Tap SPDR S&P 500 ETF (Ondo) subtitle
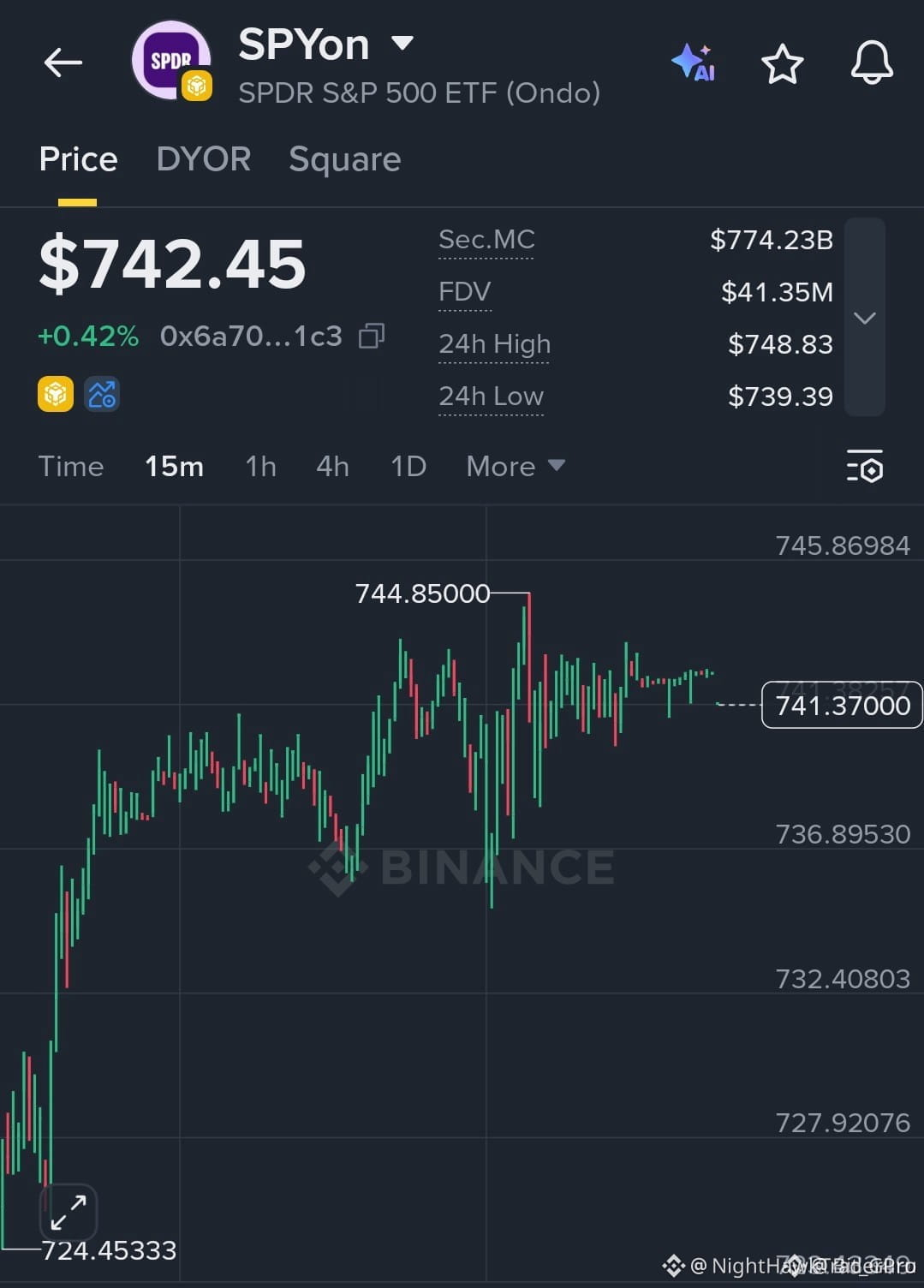The height and width of the screenshot is (1288, 924). pos(419,92)
